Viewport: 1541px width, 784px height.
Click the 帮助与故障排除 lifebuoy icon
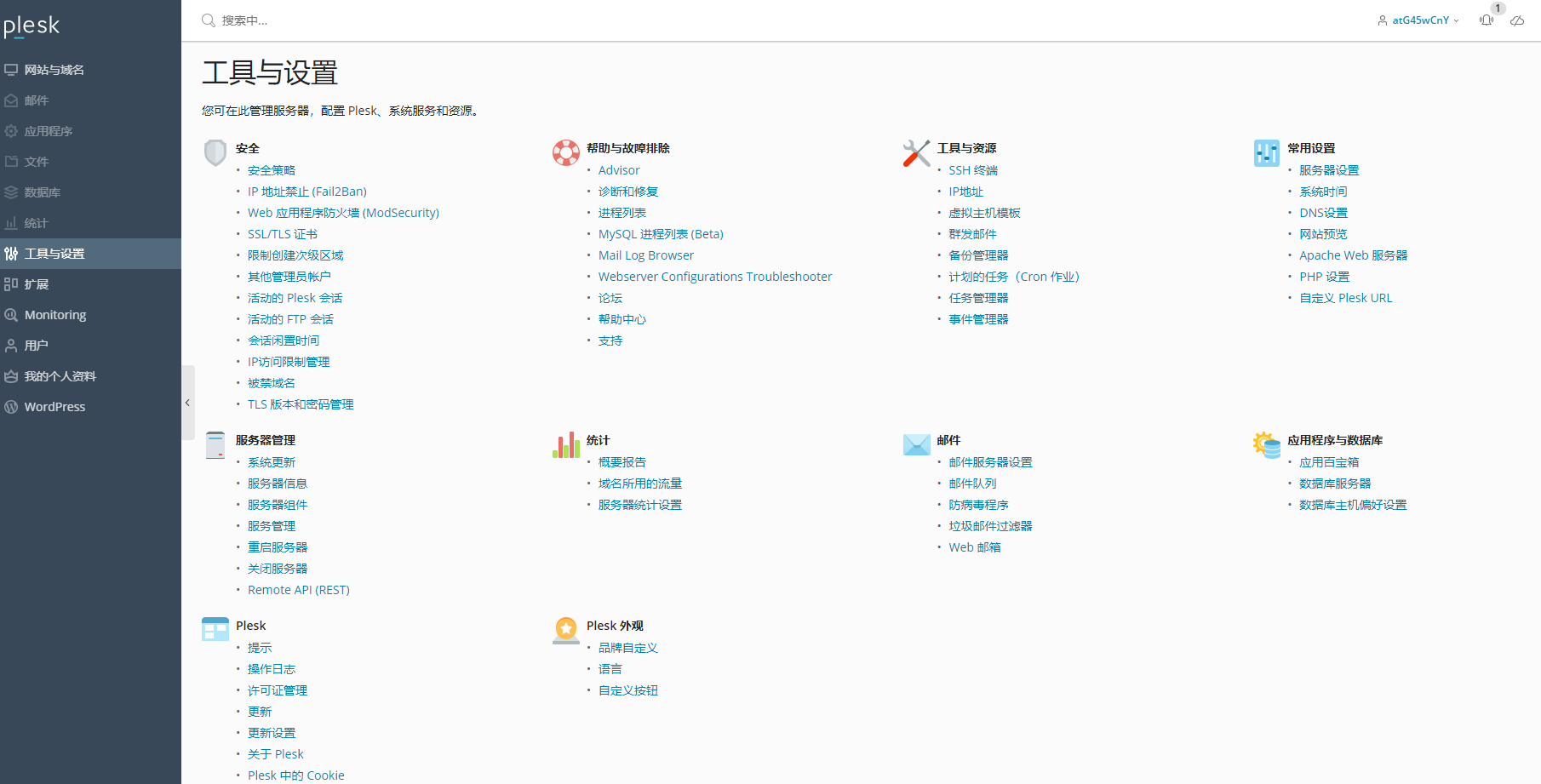tap(566, 152)
